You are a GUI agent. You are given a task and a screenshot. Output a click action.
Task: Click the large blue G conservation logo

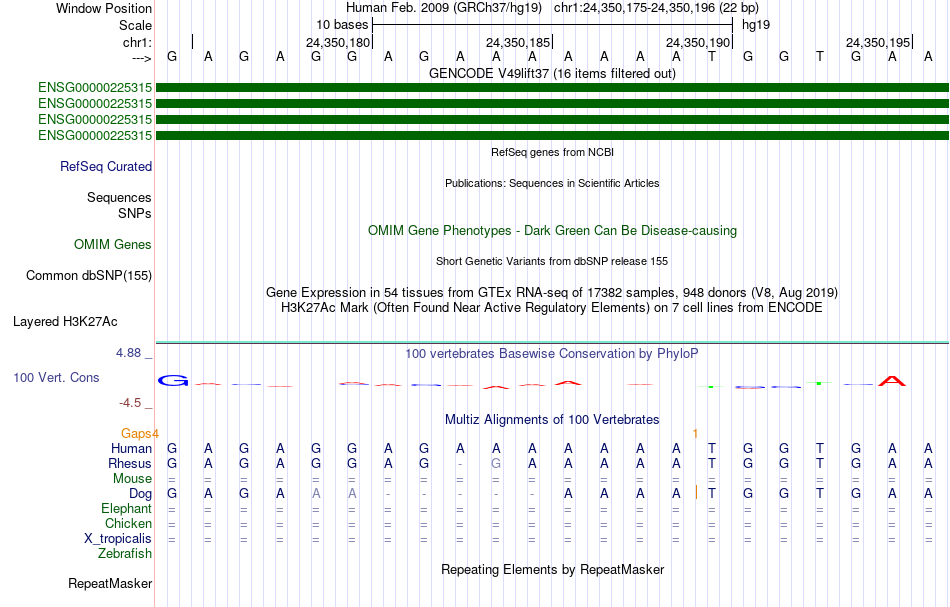point(173,381)
